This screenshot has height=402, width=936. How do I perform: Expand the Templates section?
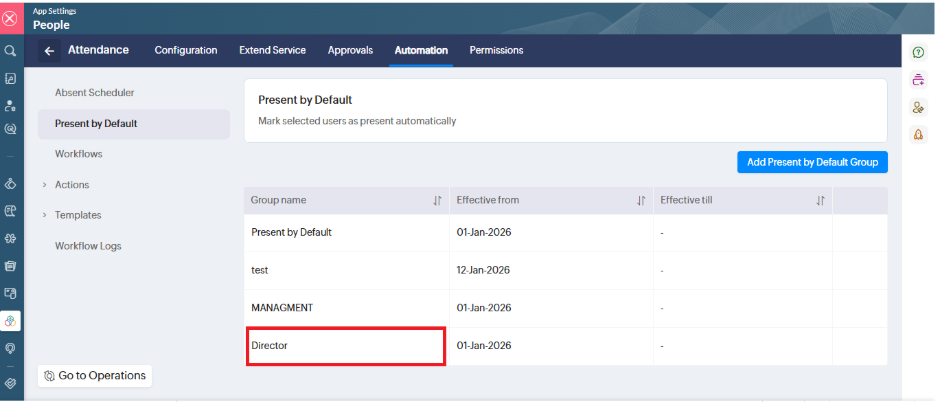[x=77, y=215]
